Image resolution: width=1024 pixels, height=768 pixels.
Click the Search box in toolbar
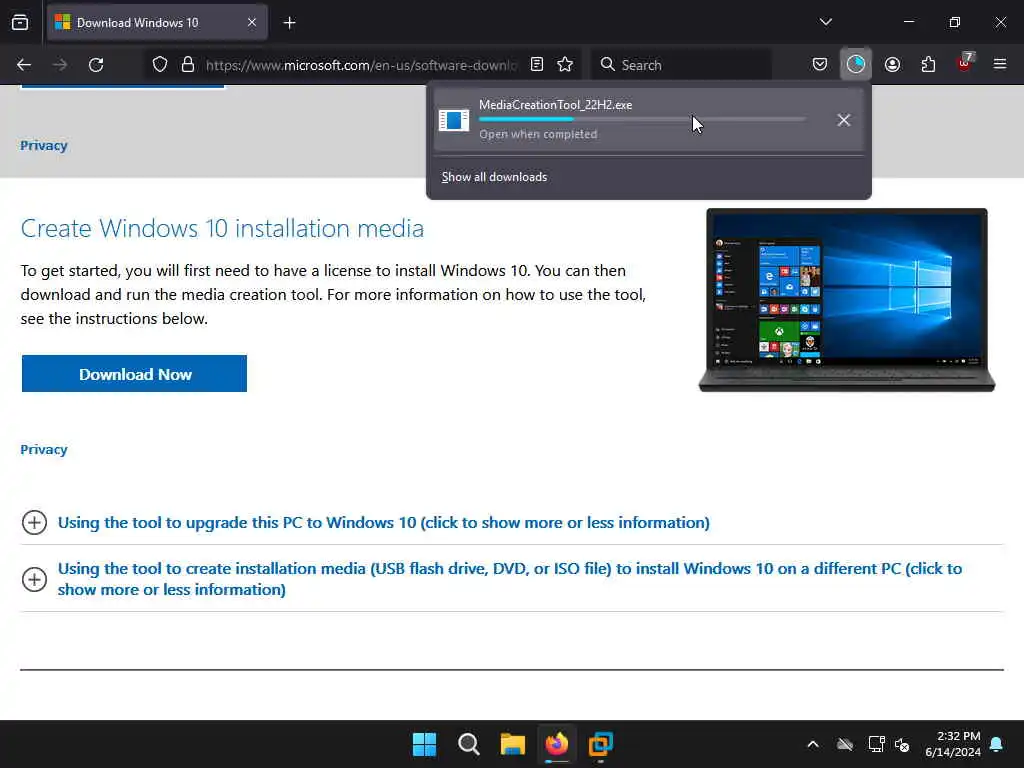(681, 65)
